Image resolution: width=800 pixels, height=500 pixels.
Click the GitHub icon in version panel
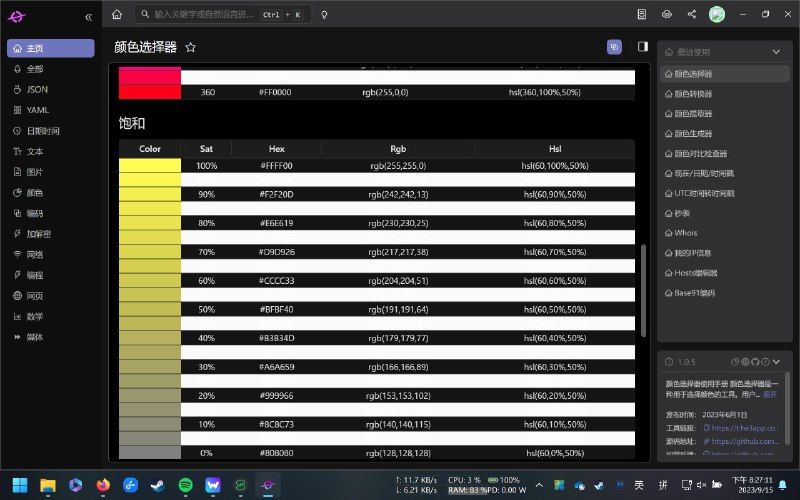tap(757, 361)
